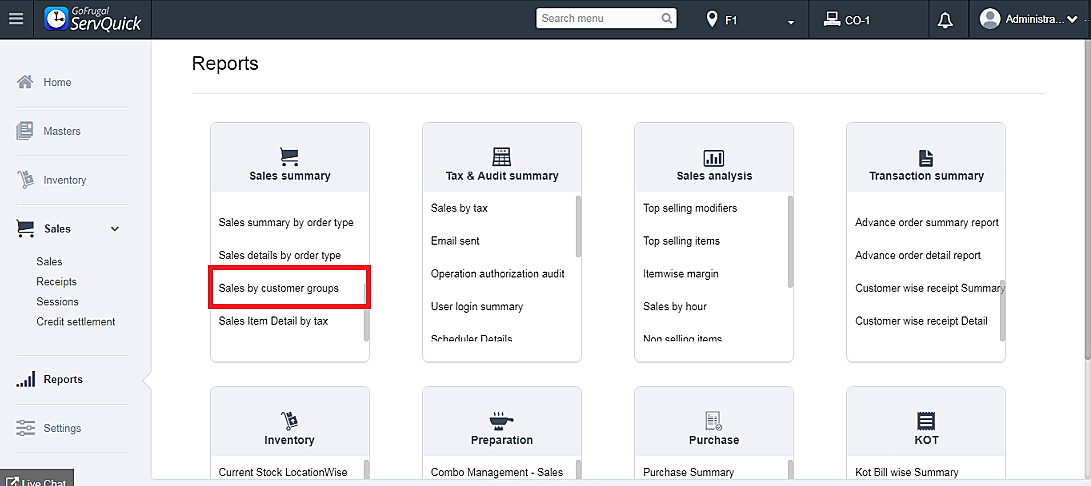This screenshot has width=1091, height=486.
Task: Collapse the Sales sidebar section
Action: [x=114, y=229]
